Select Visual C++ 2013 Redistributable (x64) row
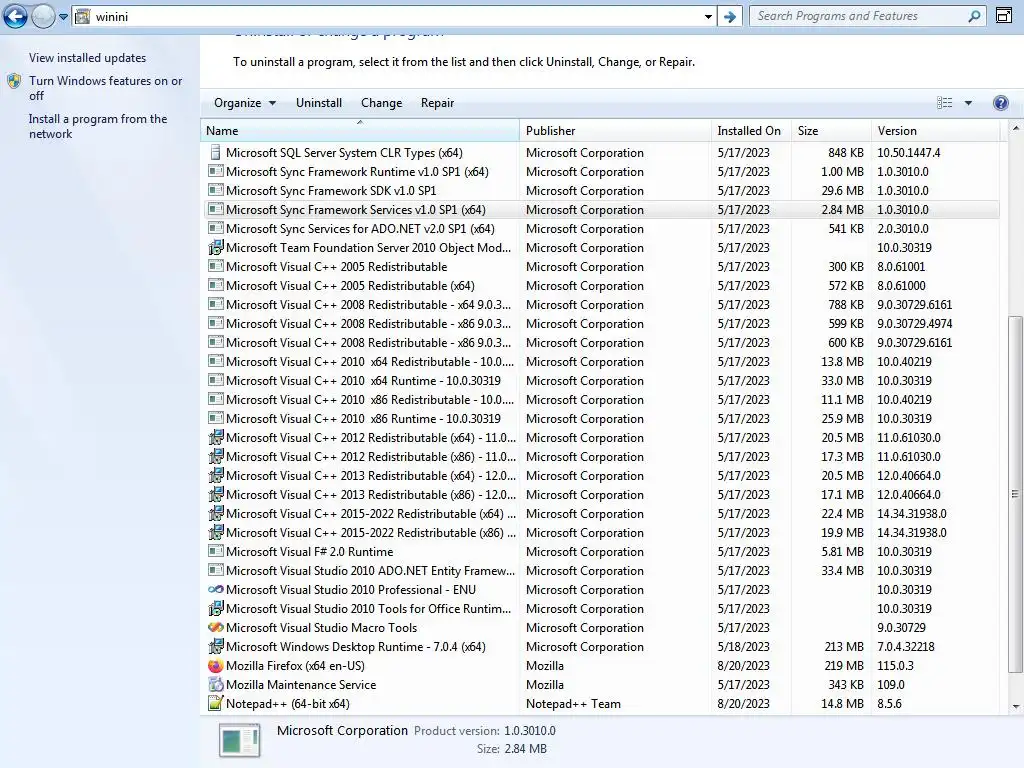The height and width of the screenshot is (768, 1024). pos(600,475)
